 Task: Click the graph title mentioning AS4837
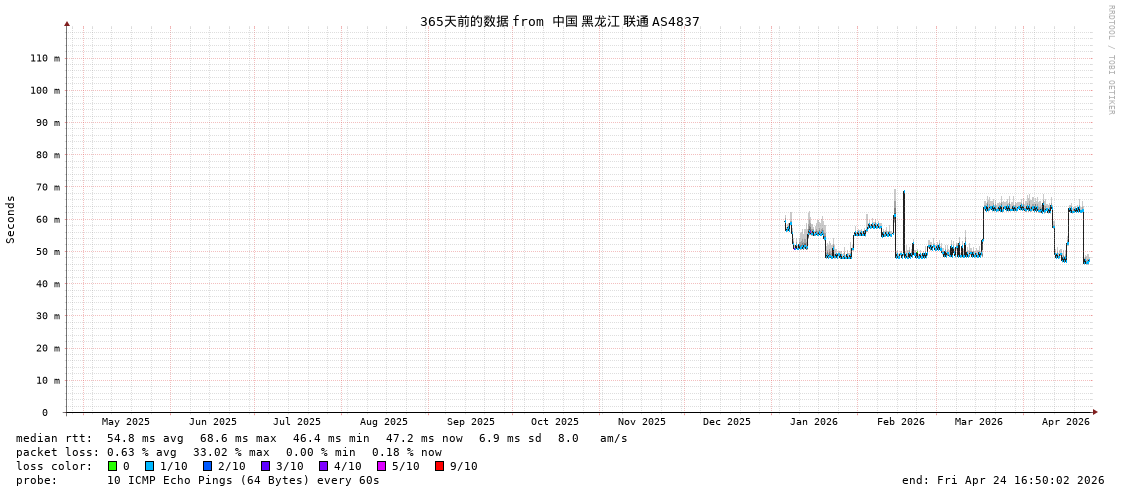pos(559,21)
